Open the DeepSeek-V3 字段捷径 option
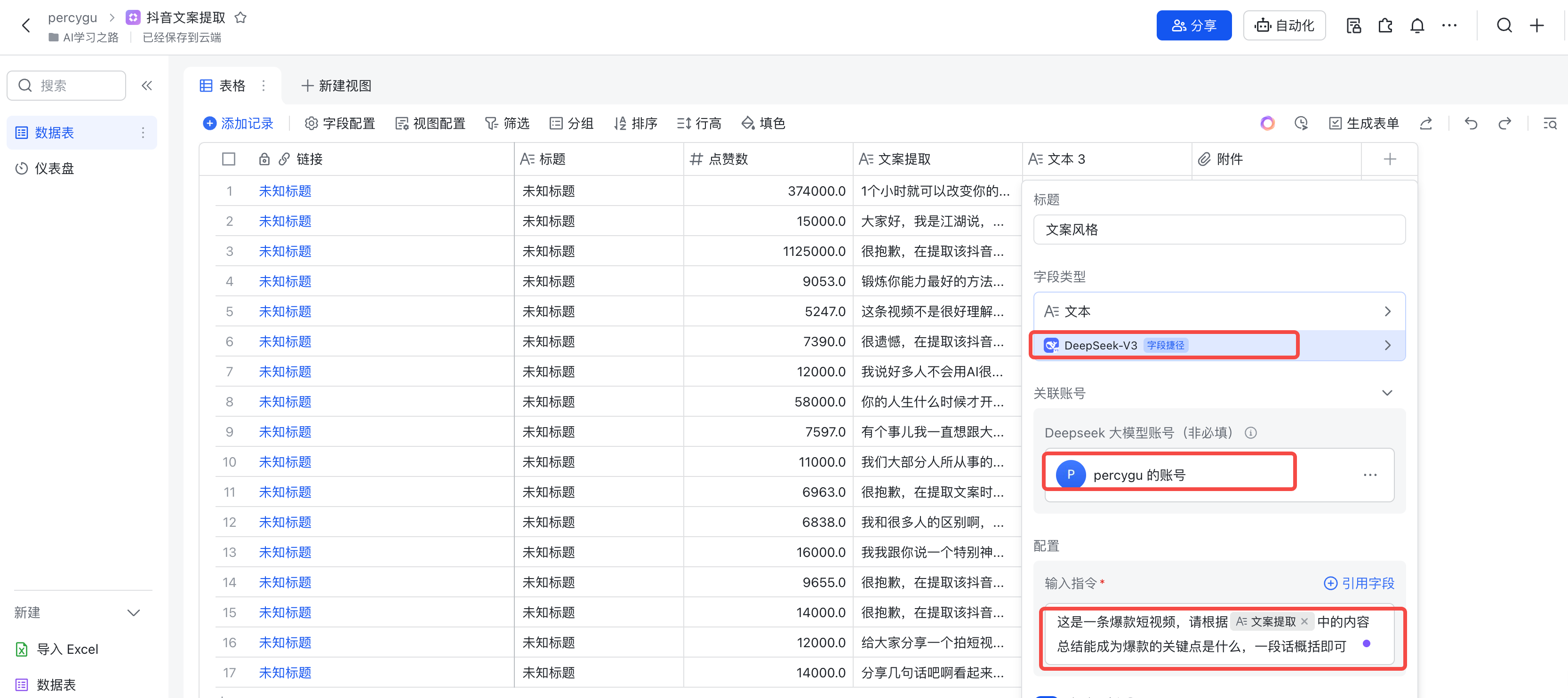The height and width of the screenshot is (698, 1568). click(x=1219, y=346)
